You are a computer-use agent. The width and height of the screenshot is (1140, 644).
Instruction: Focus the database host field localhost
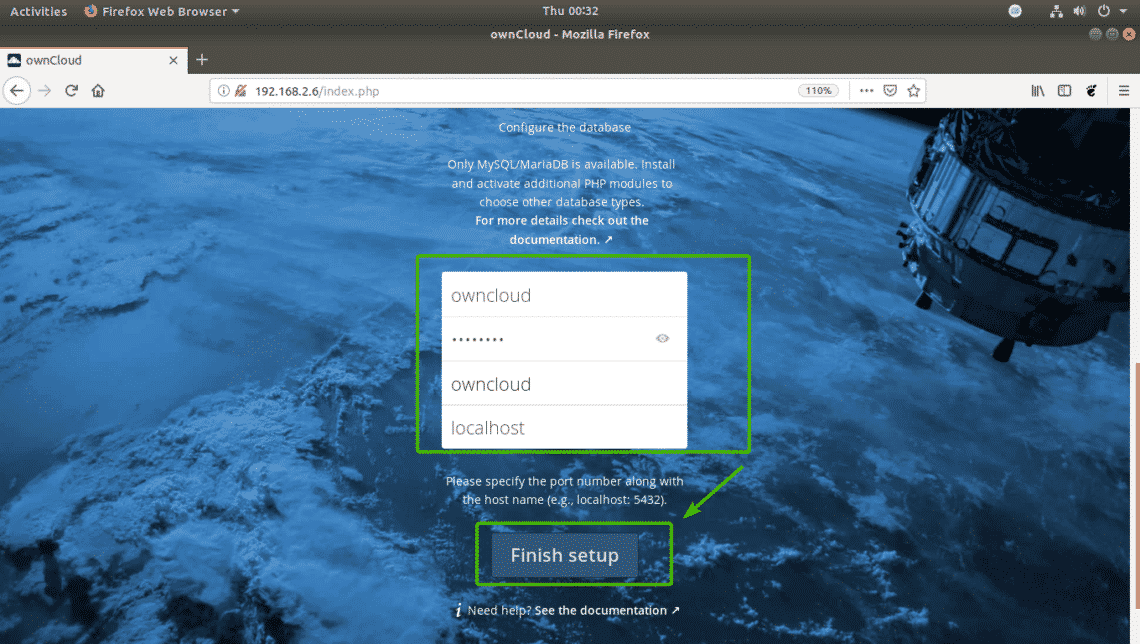pyautogui.click(x=564, y=427)
